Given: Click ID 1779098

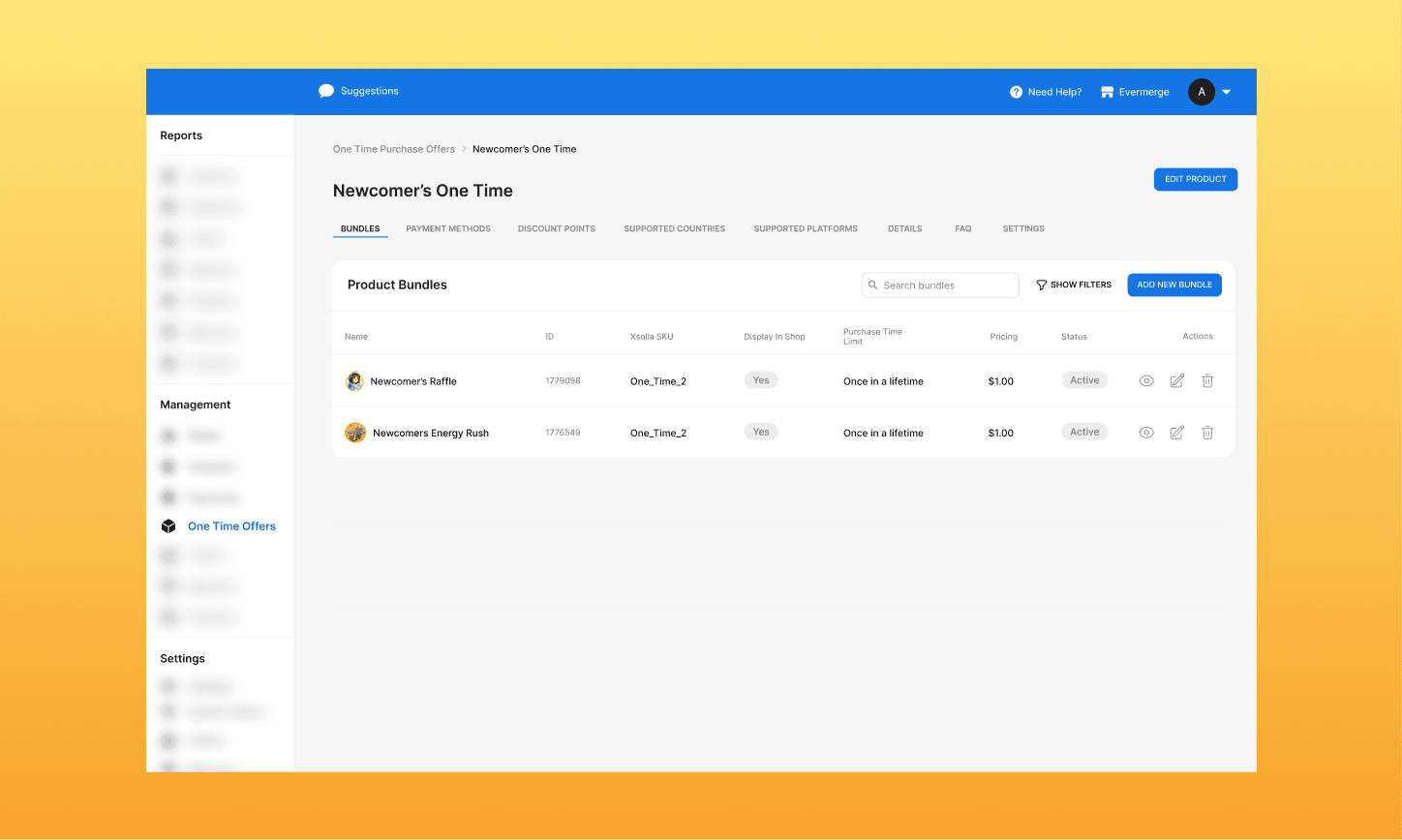Looking at the screenshot, I should coord(563,381).
